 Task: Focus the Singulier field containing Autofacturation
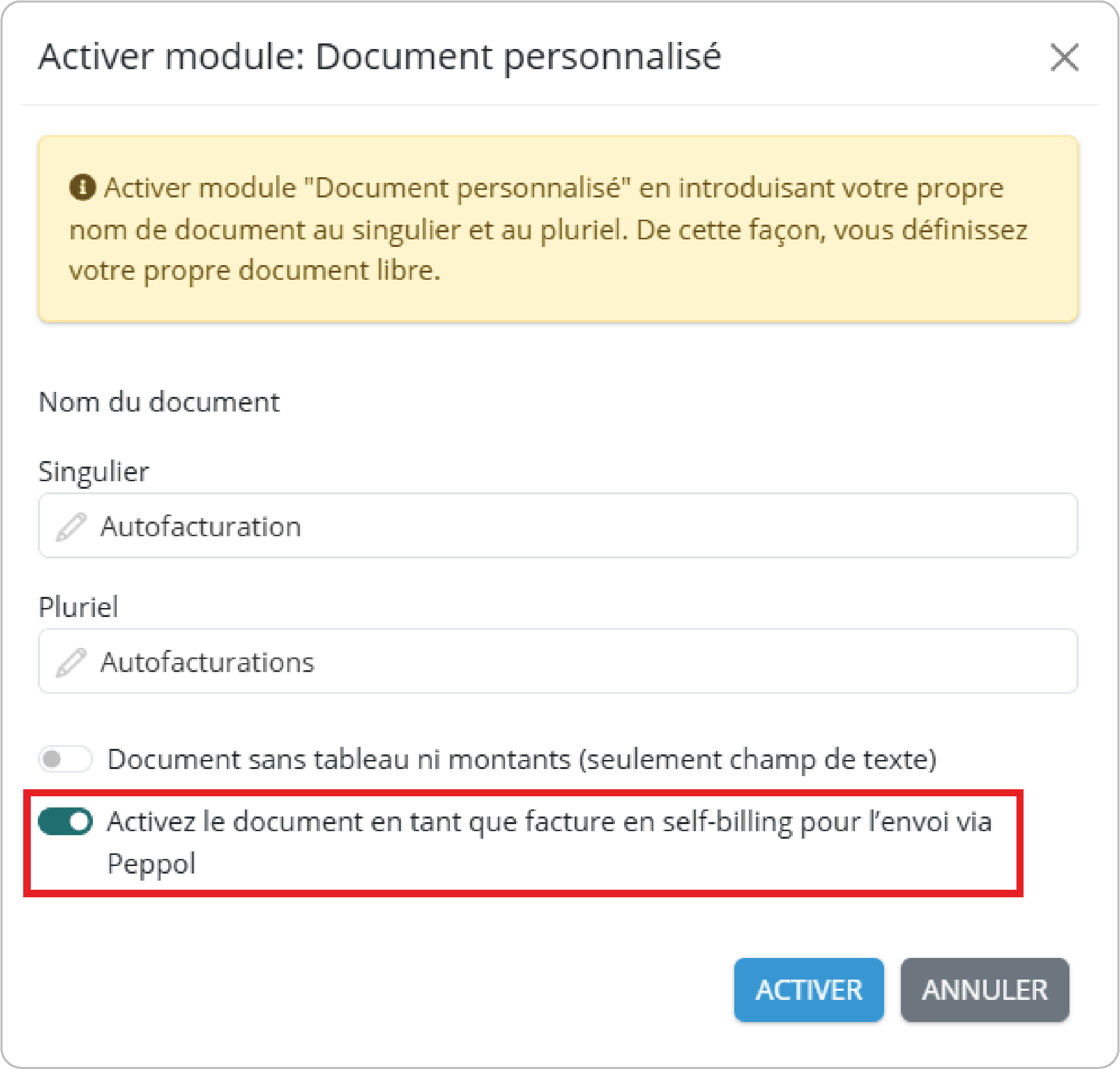click(x=570, y=525)
